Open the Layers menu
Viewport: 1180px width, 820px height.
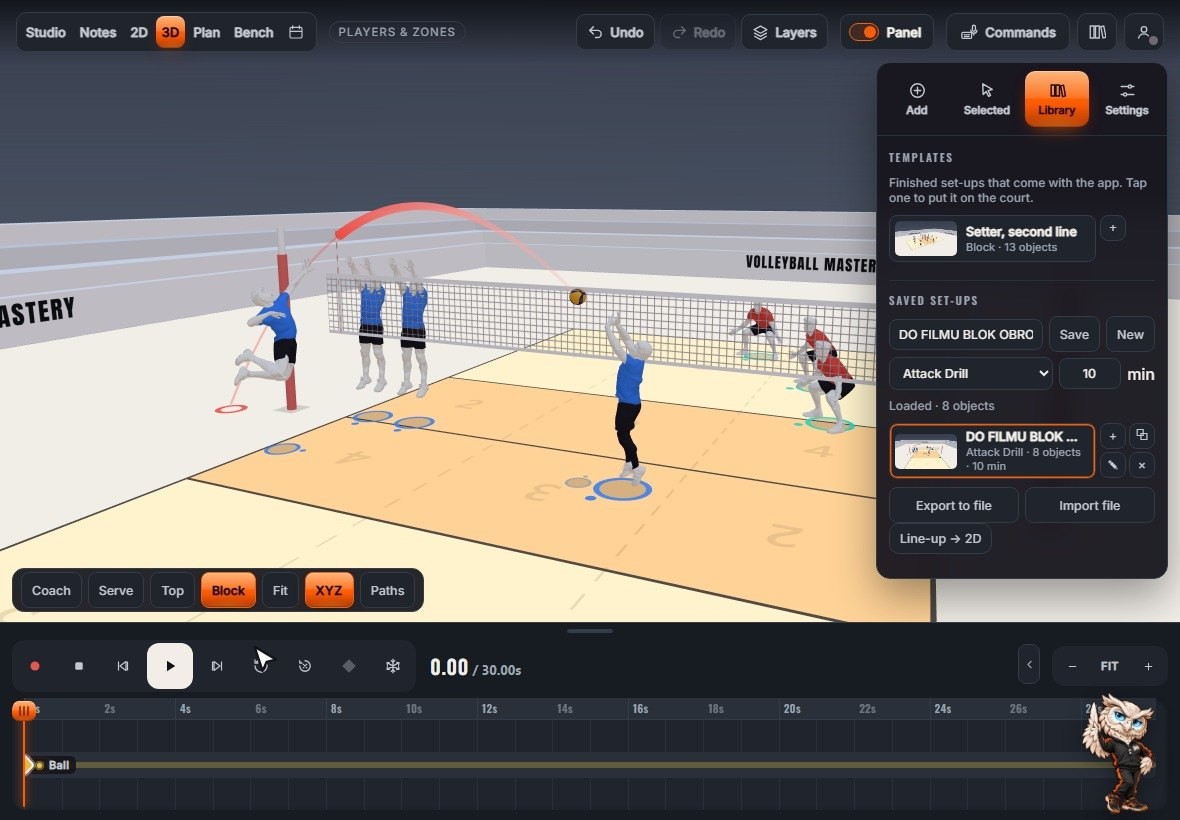point(784,32)
